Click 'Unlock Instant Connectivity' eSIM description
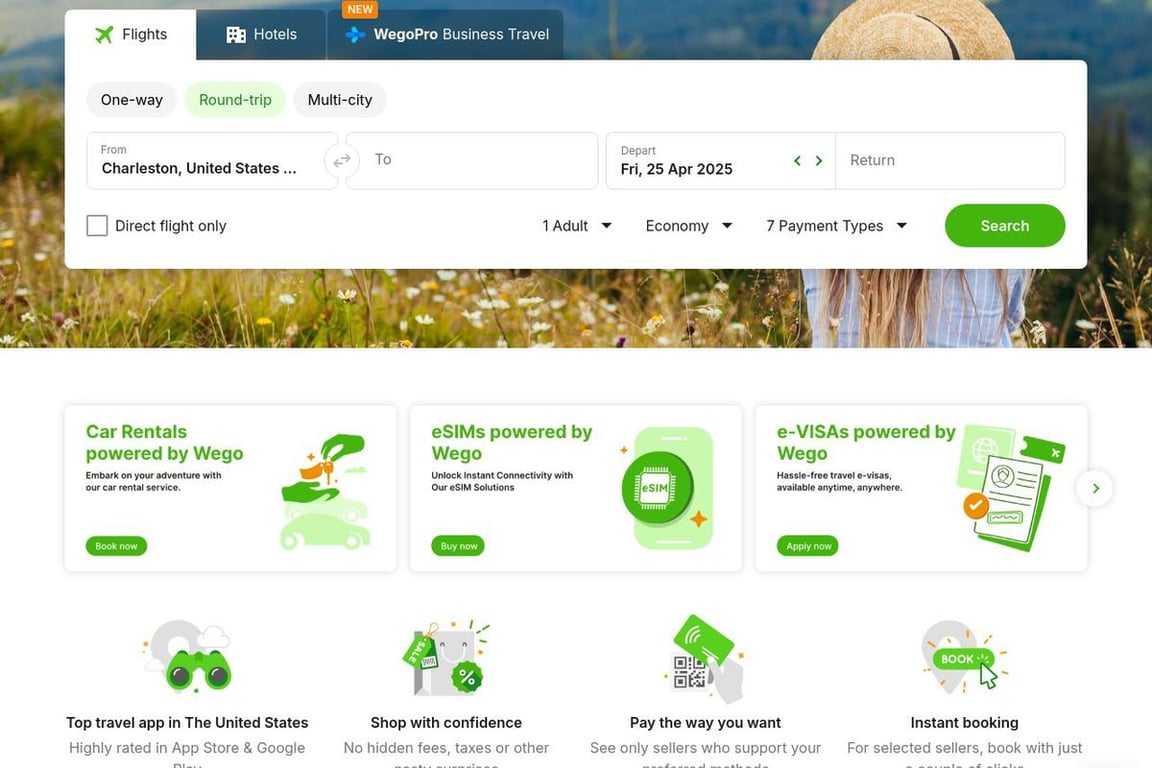 [502, 481]
